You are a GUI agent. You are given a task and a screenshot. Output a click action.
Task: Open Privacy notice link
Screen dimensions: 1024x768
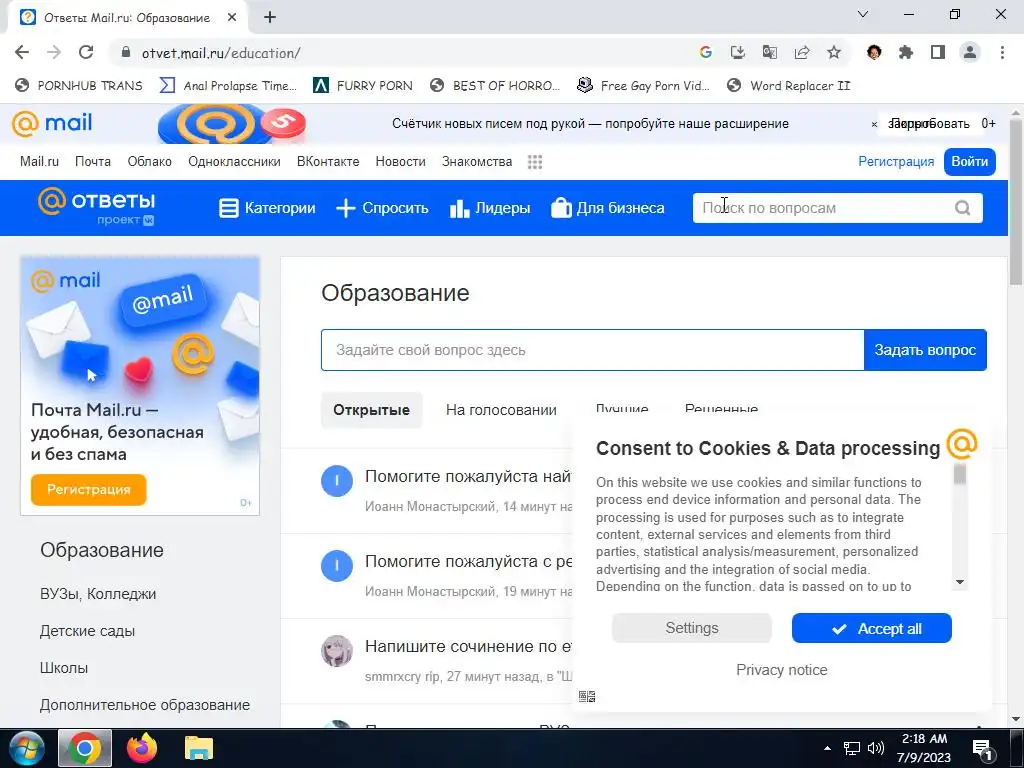(782, 670)
